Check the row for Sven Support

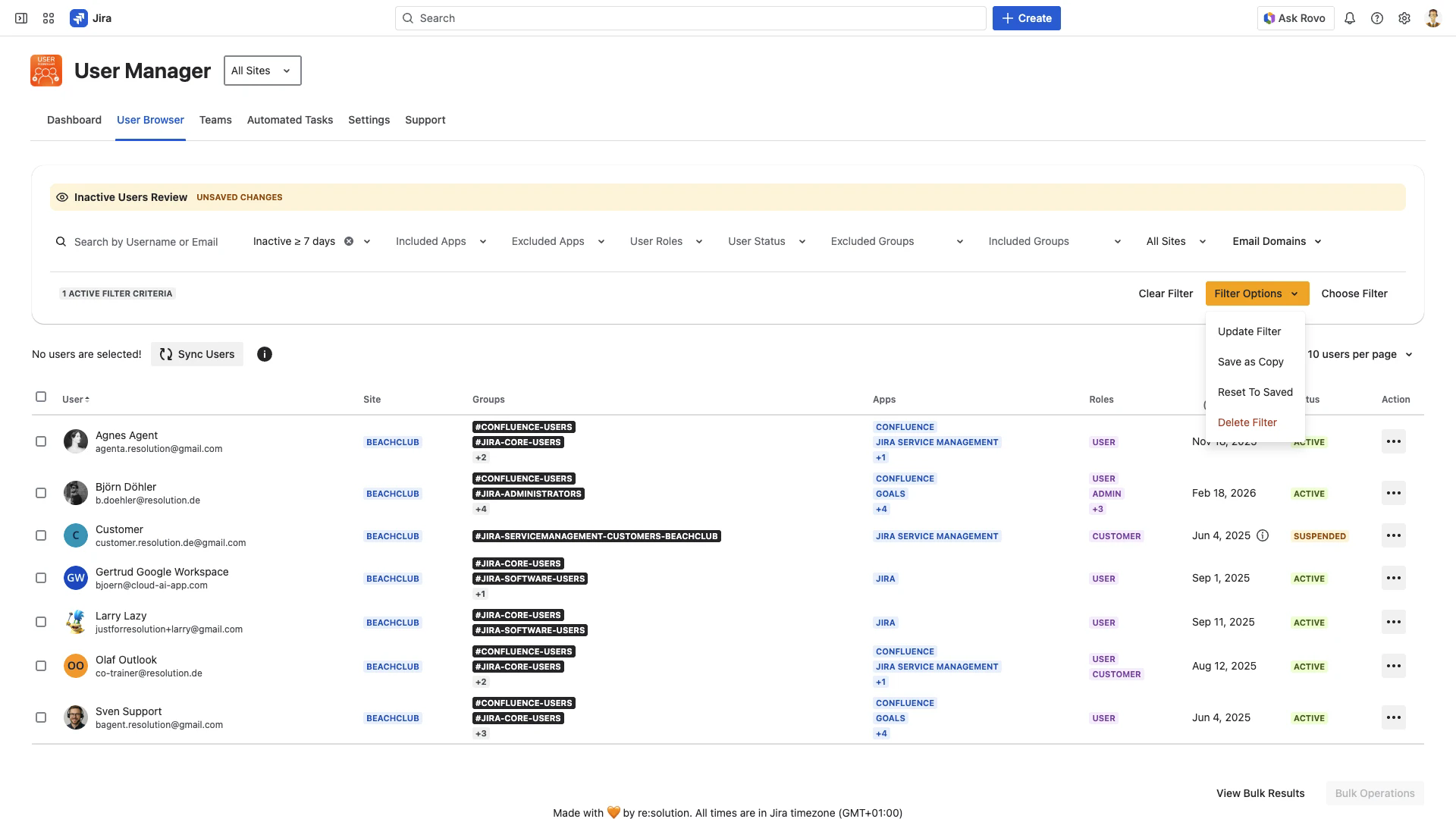pyautogui.click(x=41, y=717)
